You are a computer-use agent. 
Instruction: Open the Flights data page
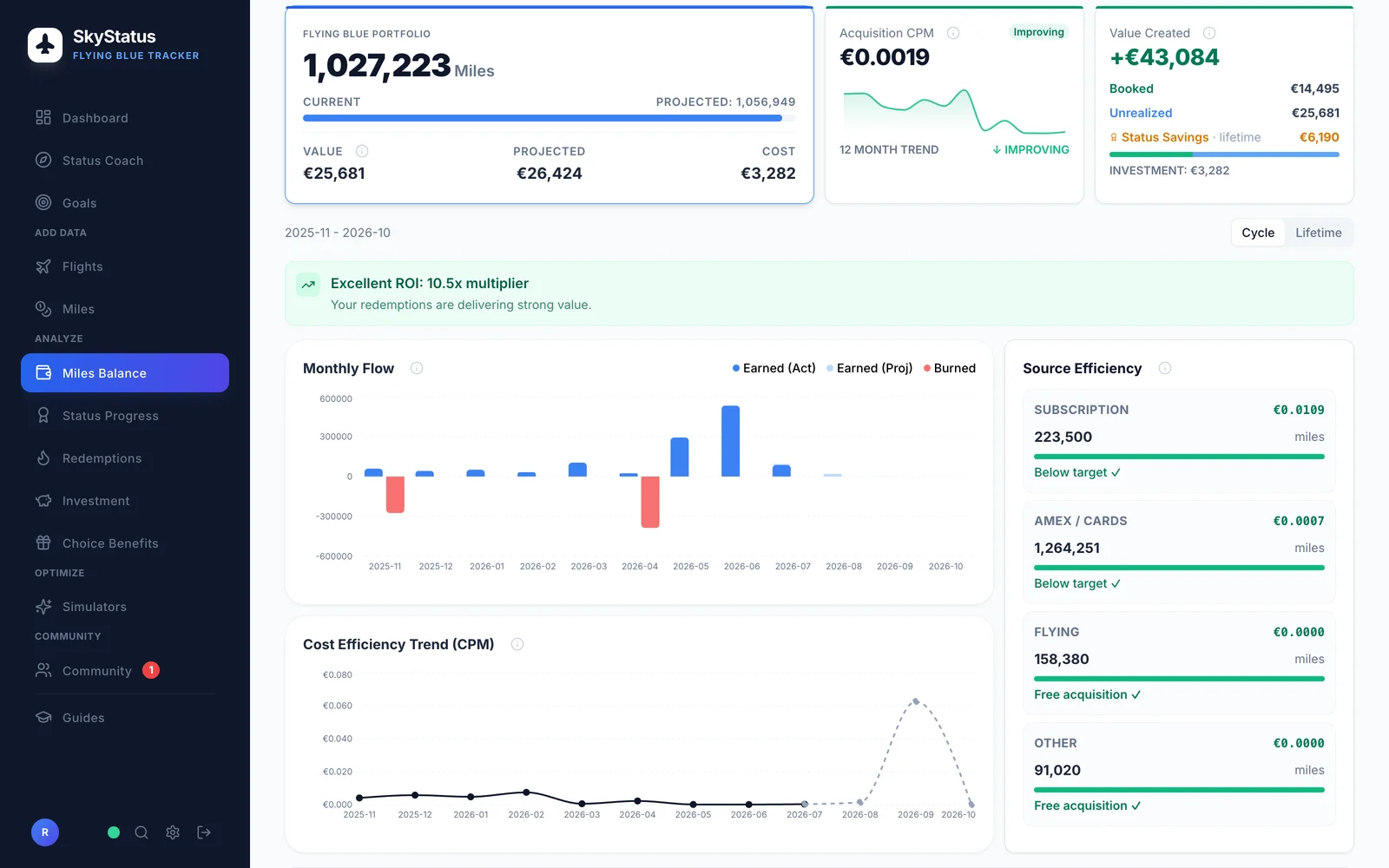pyautogui.click(x=125, y=266)
